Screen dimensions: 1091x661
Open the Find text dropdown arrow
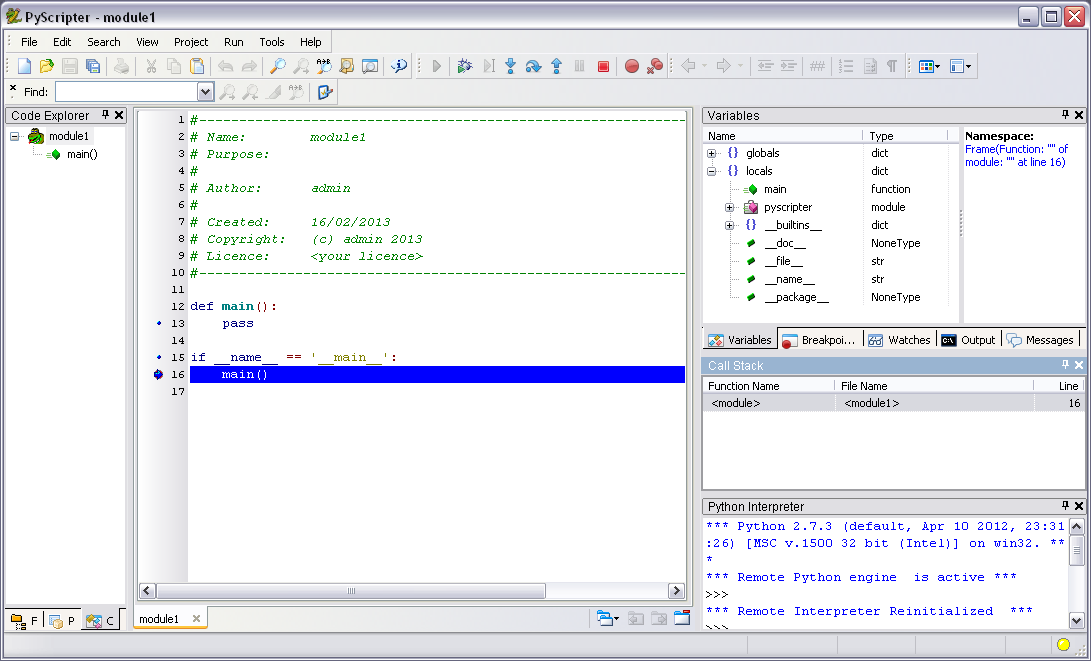[205, 92]
